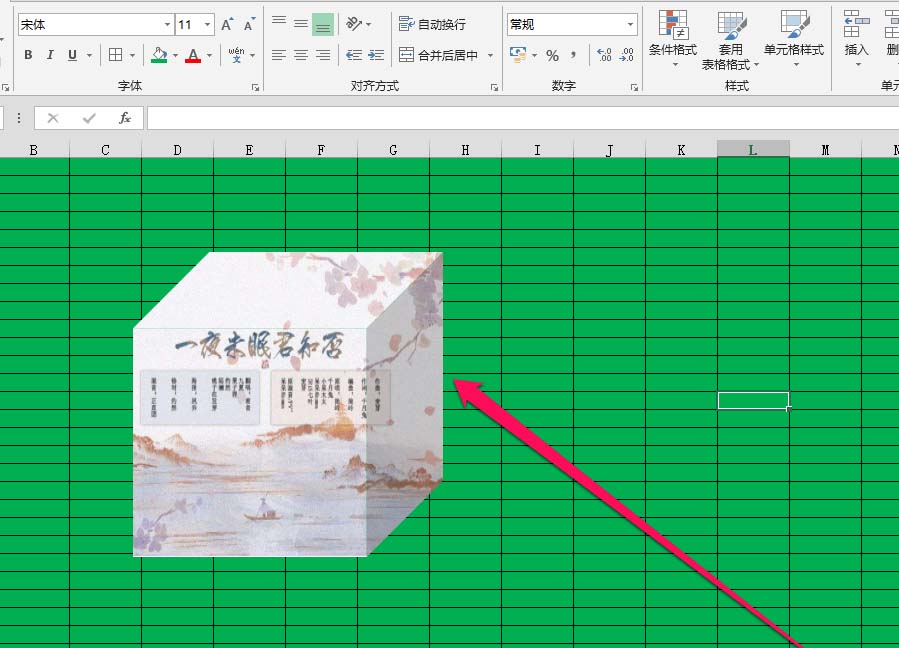Toggle underline formatting
Image resolution: width=899 pixels, height=648 pixels.
coord(70,55)
